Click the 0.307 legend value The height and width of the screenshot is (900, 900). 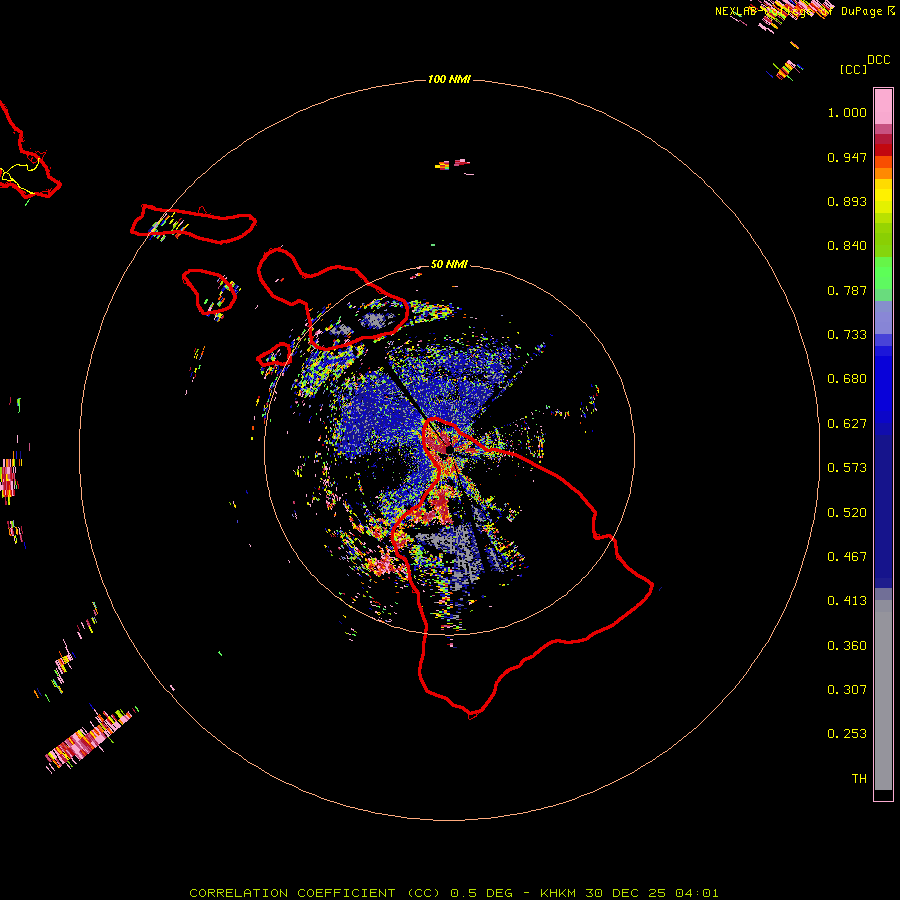click(847, 690)
